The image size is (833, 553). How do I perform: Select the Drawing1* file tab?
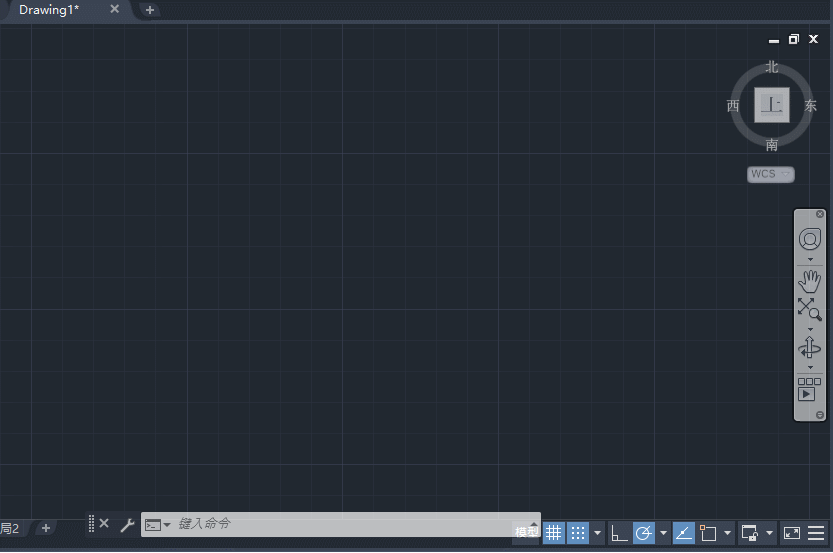49,10
